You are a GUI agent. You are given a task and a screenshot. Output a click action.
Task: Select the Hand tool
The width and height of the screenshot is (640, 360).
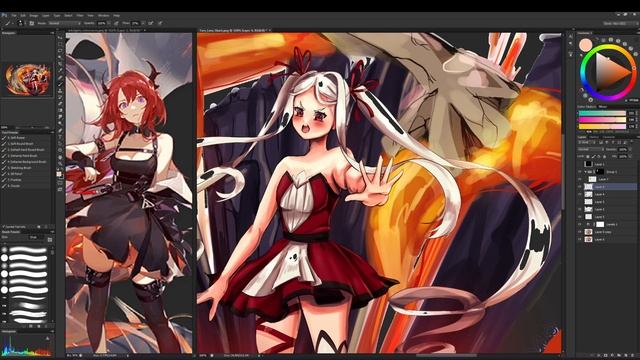[x=60, y=157]
